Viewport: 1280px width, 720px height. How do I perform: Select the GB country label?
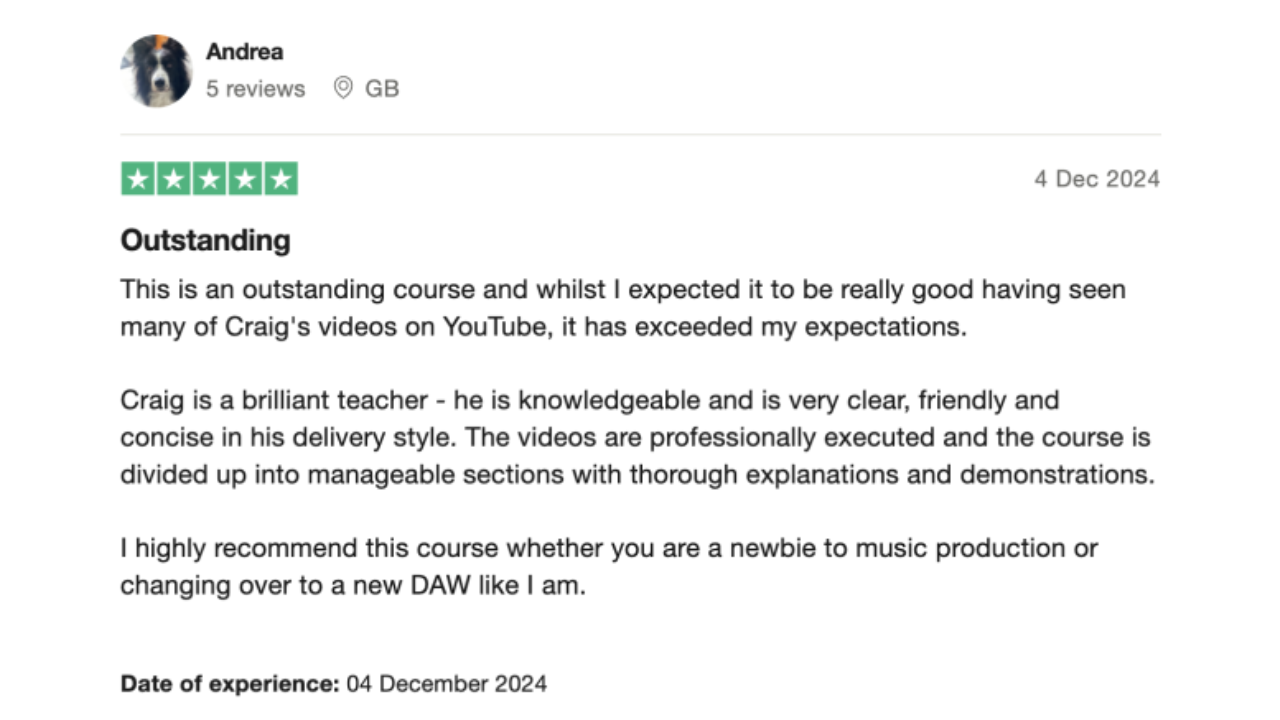point(382,89)
